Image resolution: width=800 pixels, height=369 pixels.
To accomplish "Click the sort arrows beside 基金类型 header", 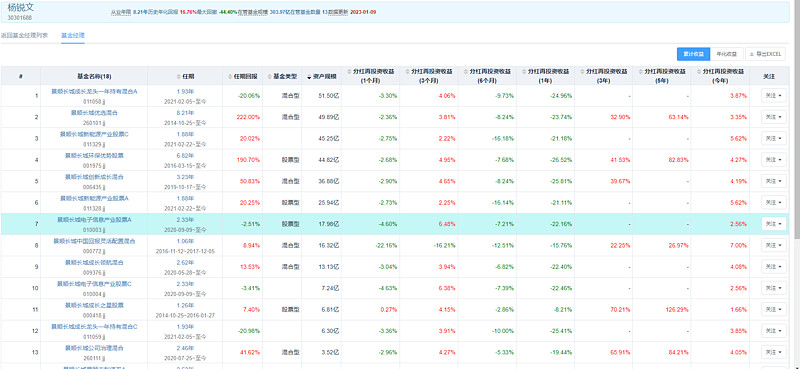I will (270, 76).
